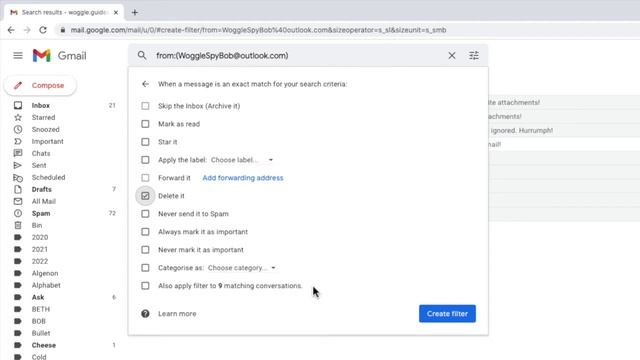Tick Also apply filter to matching conversations
The height and width of the screenshot is (360, 640).
point(145,286)
